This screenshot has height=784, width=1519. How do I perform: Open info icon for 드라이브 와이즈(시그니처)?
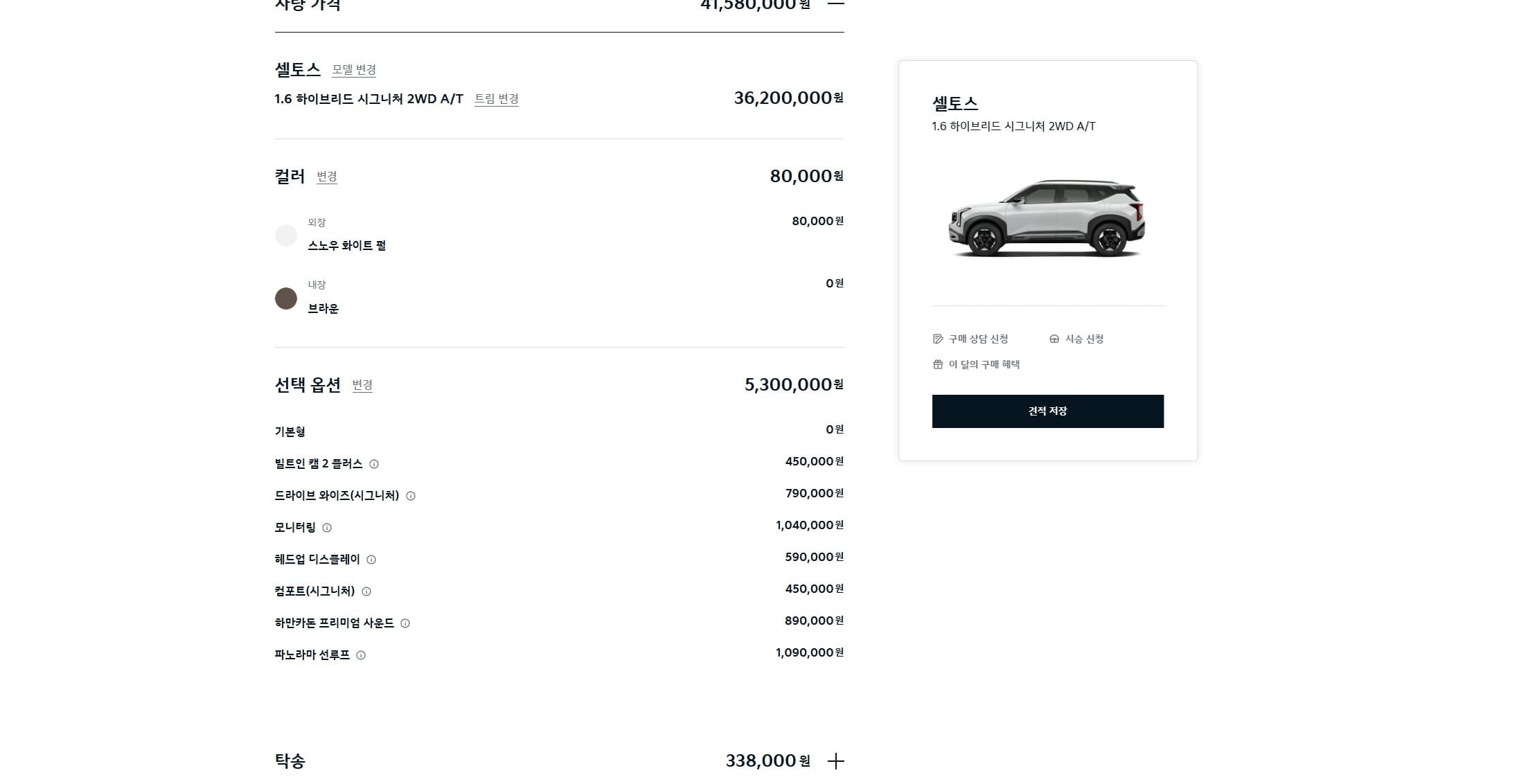click(411, 496)
